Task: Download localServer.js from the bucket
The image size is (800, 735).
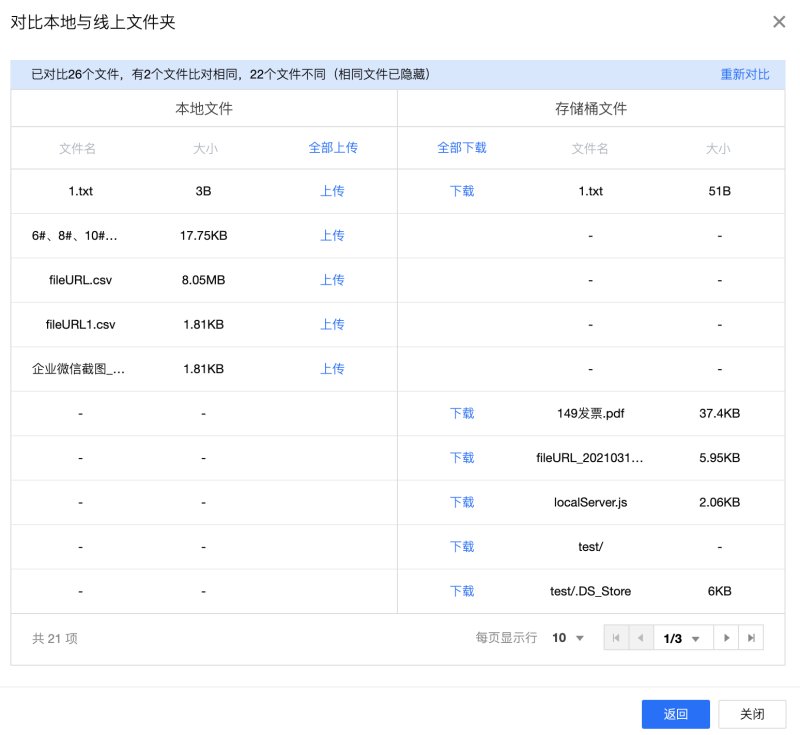Action: 462,502
